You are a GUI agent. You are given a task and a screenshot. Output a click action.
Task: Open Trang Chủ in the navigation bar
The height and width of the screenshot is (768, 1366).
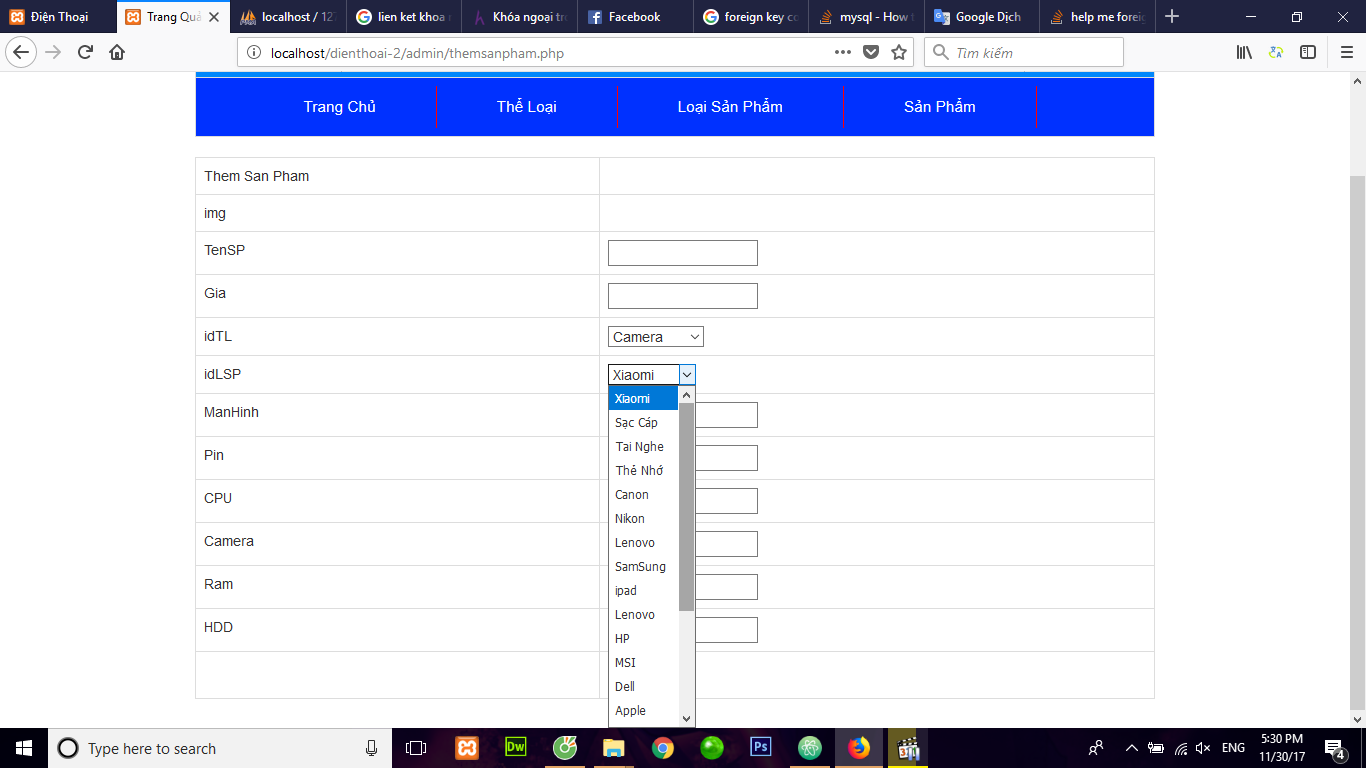point(340,107)
